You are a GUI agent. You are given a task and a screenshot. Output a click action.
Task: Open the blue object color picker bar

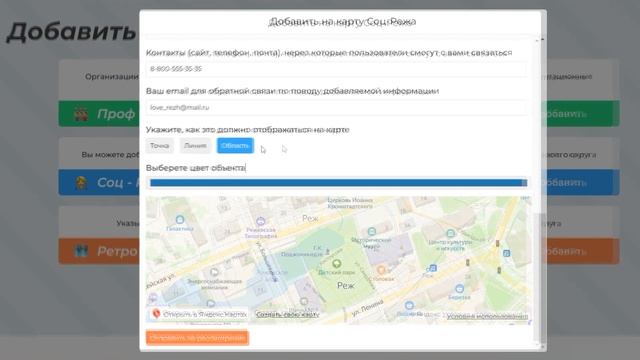338,183
